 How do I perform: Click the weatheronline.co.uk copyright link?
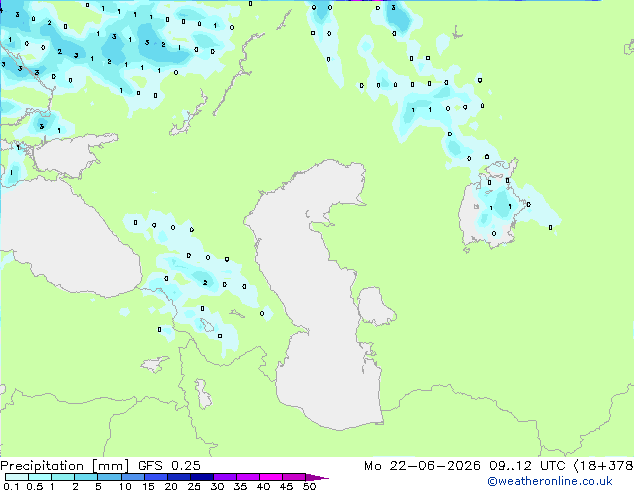pos(550,481)
